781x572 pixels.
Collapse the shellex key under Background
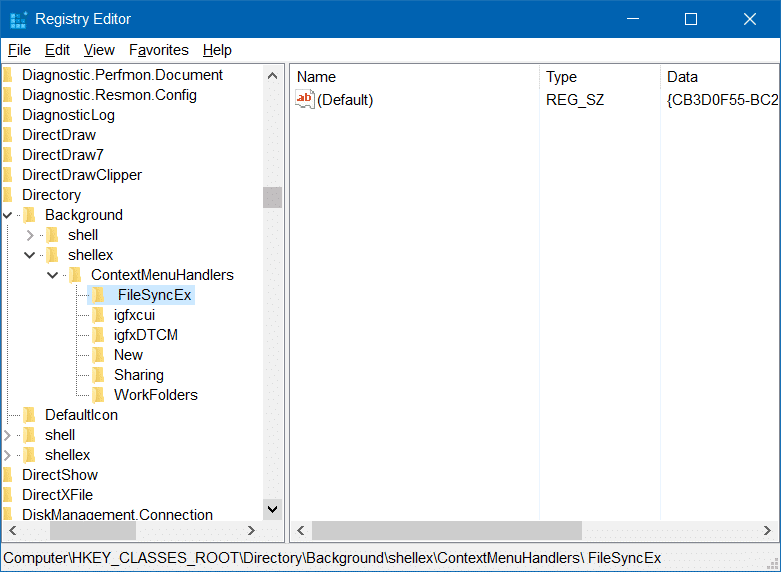[x=29, y=255]
